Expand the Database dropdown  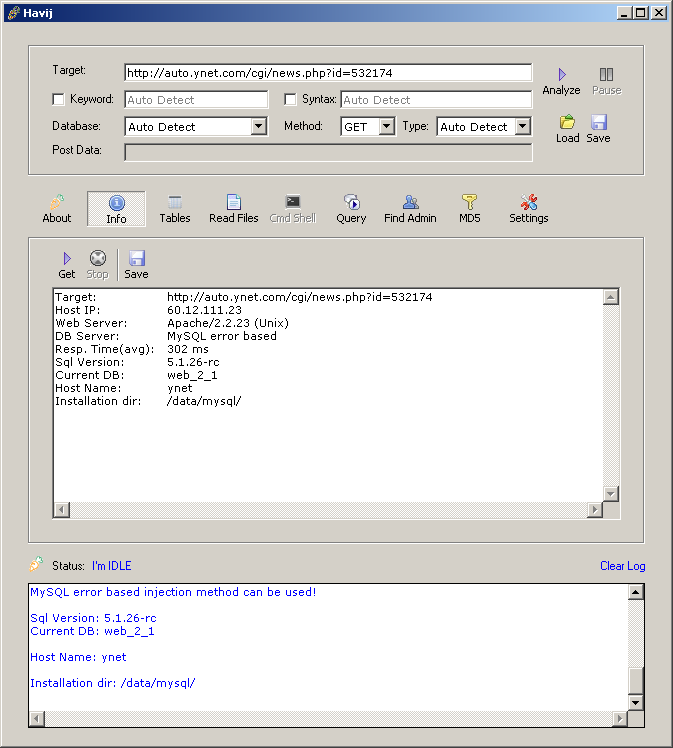(259, 126)
